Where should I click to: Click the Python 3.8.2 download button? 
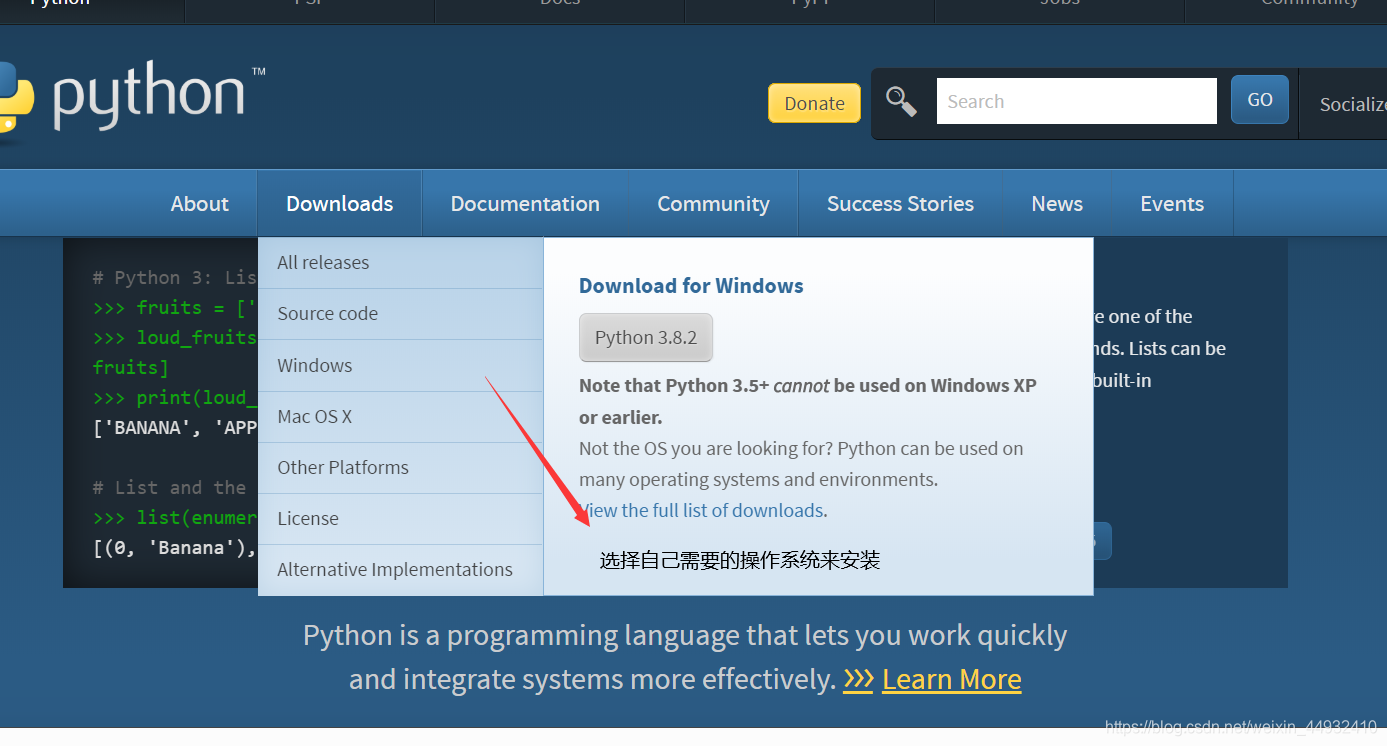click(646, 337)
